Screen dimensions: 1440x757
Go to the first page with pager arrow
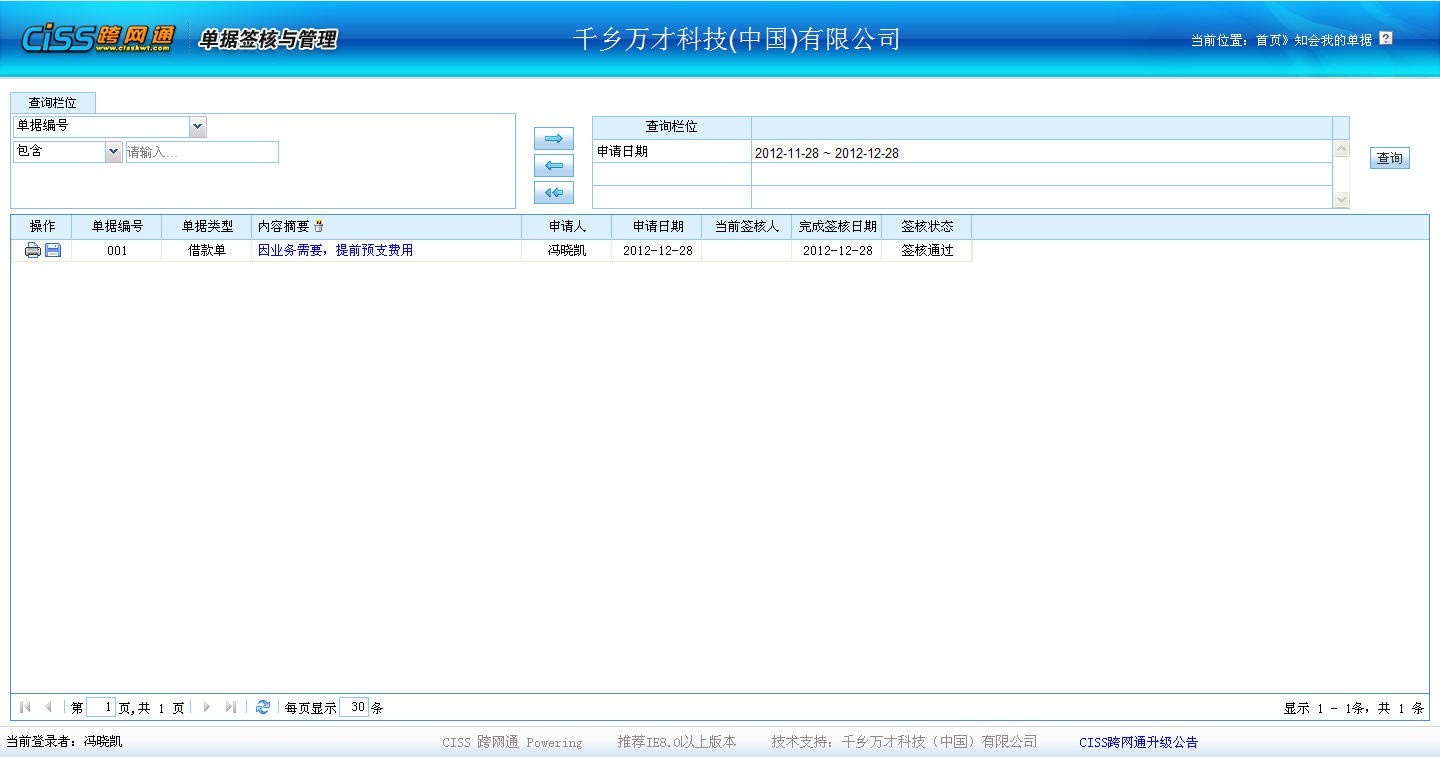25,707
